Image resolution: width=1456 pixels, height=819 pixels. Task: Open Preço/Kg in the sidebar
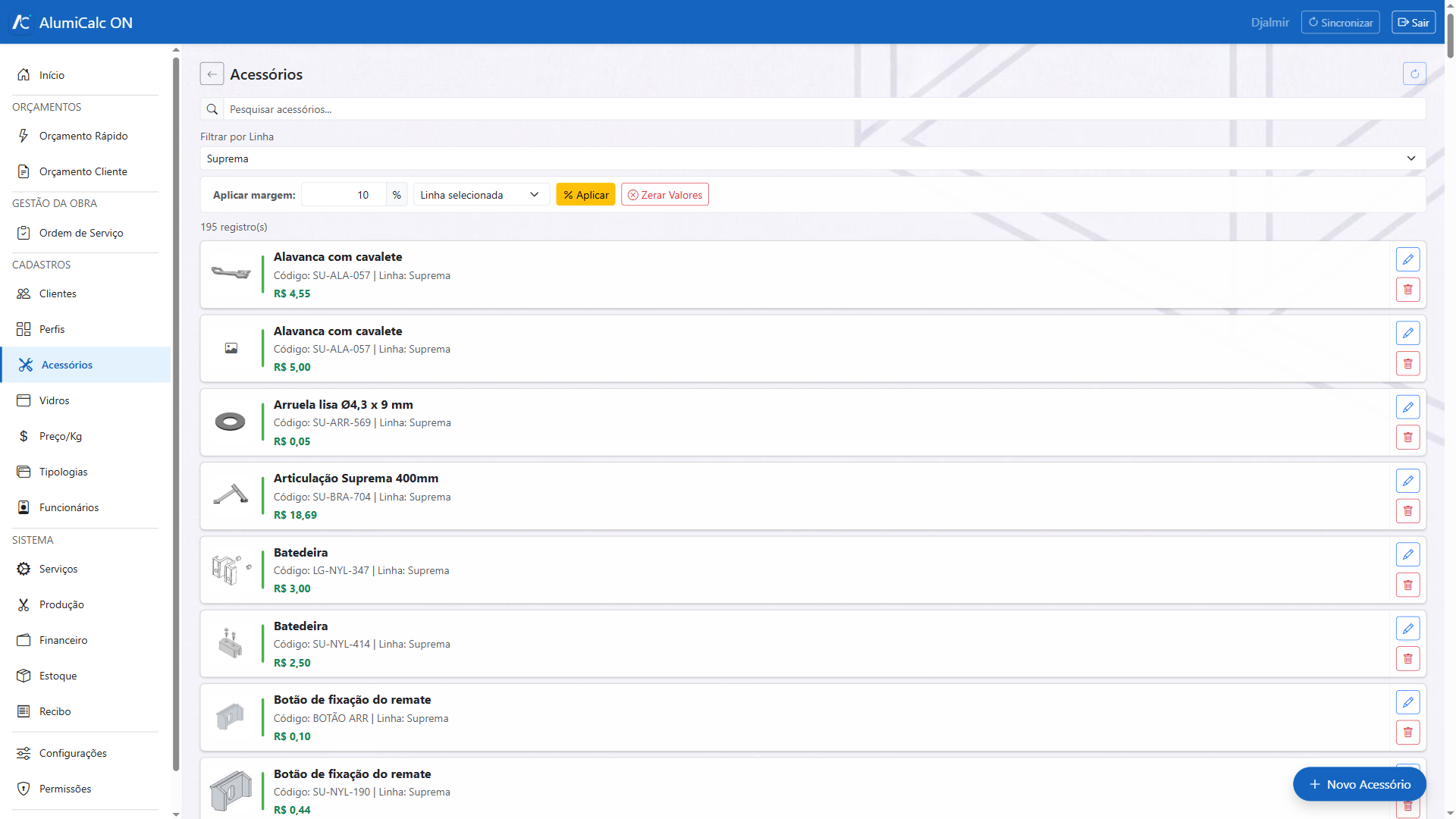86,436
